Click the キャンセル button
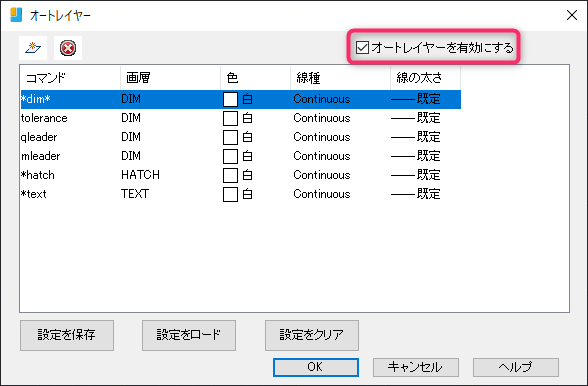Screen dimensions: 588x386 [x=416, y=367]
